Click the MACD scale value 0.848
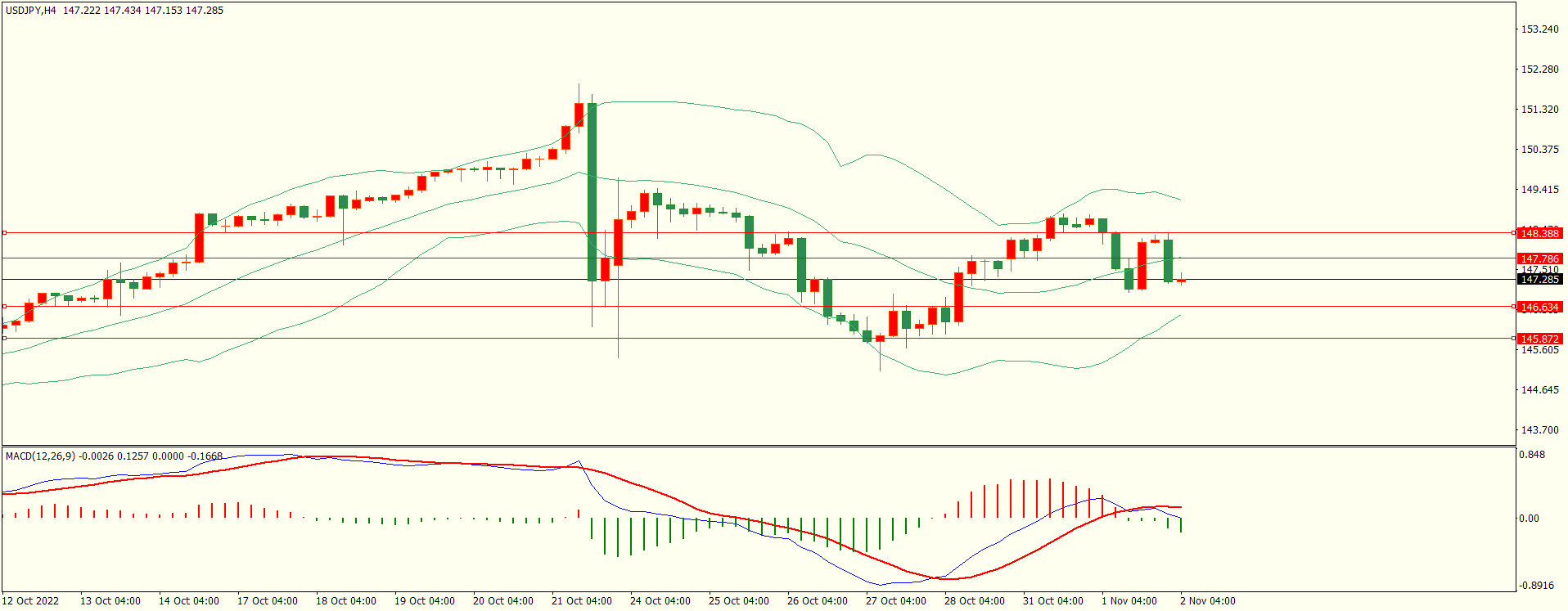The width and height of the screenshot is (1568, 611). pyautogui.click(x=1532, y=455)
